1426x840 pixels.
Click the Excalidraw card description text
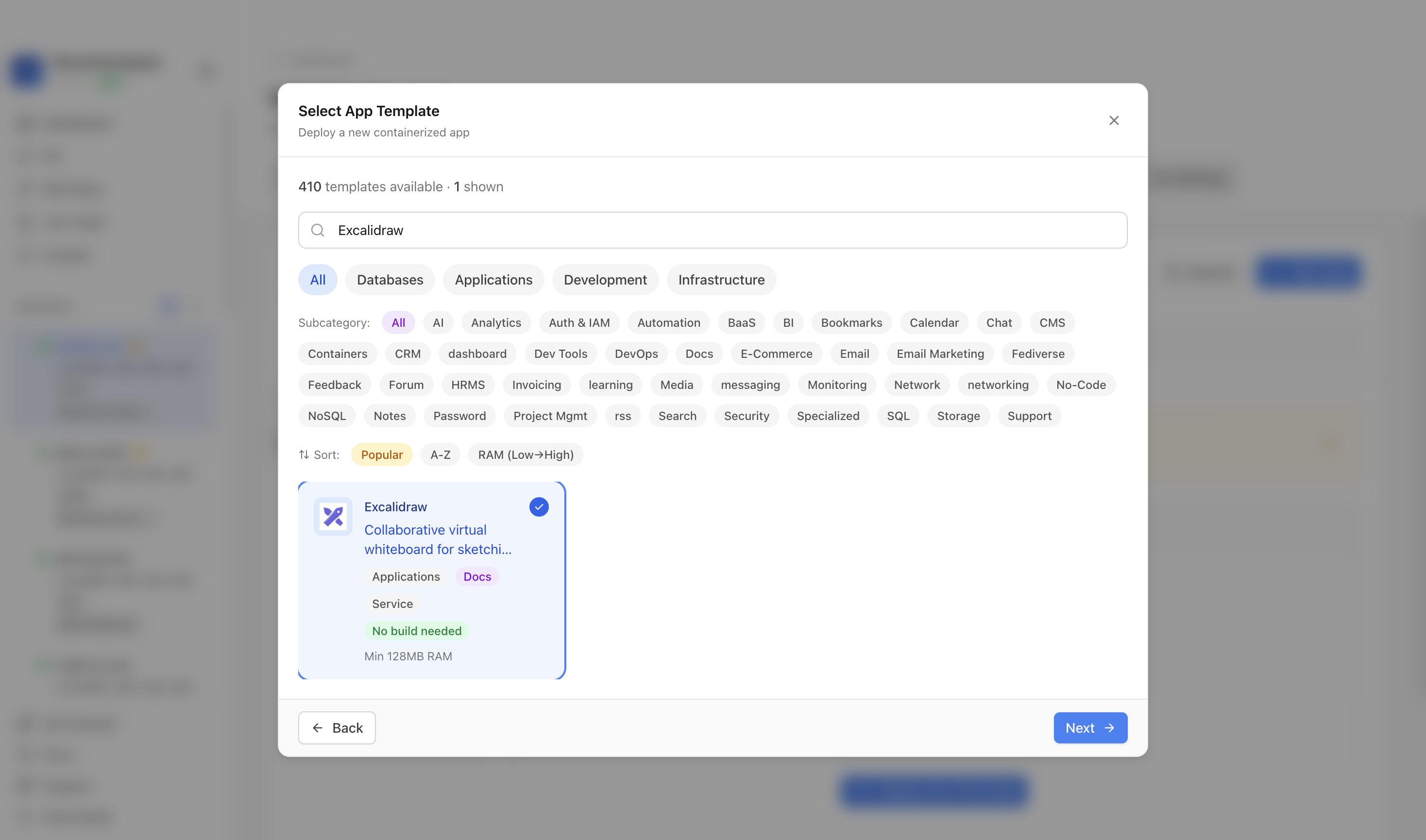click(438, 539)
